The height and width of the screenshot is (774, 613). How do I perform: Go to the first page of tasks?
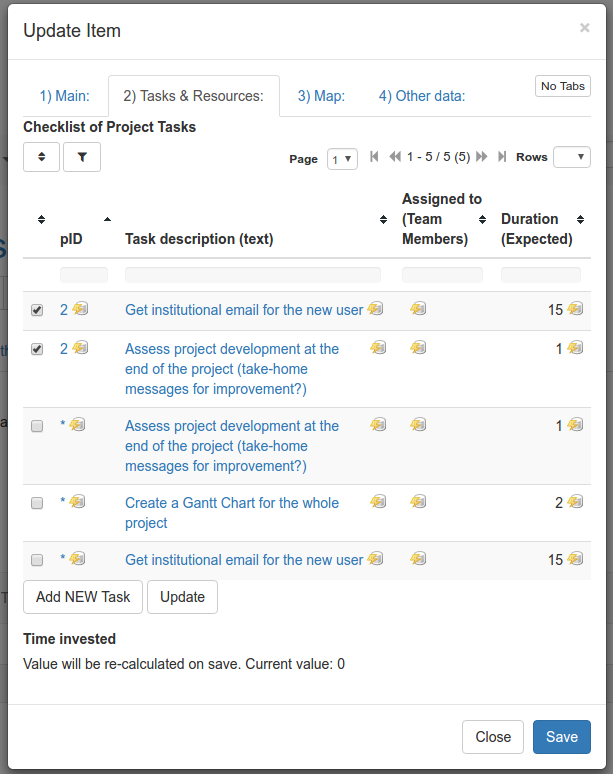374,157
